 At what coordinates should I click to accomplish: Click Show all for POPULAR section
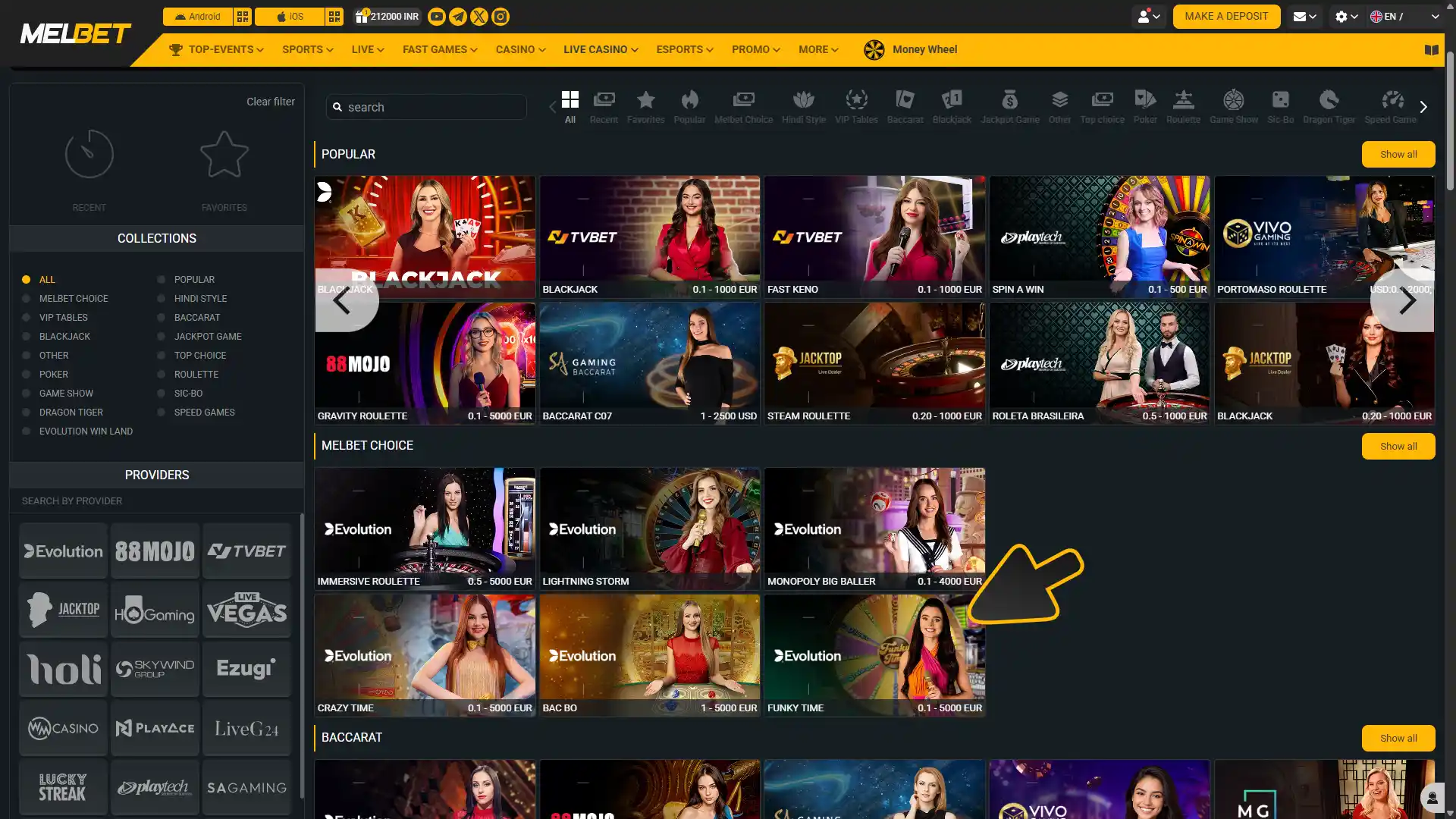pyautogui.click(x=1398, y=155)
